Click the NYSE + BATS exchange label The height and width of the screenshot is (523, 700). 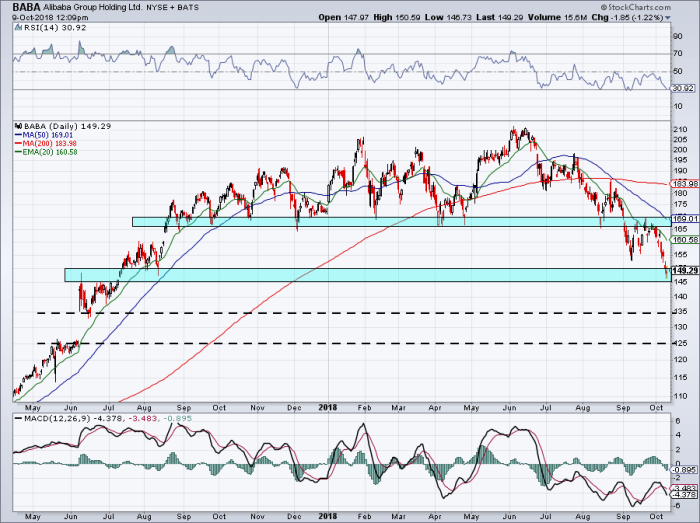tap(173, 8)
